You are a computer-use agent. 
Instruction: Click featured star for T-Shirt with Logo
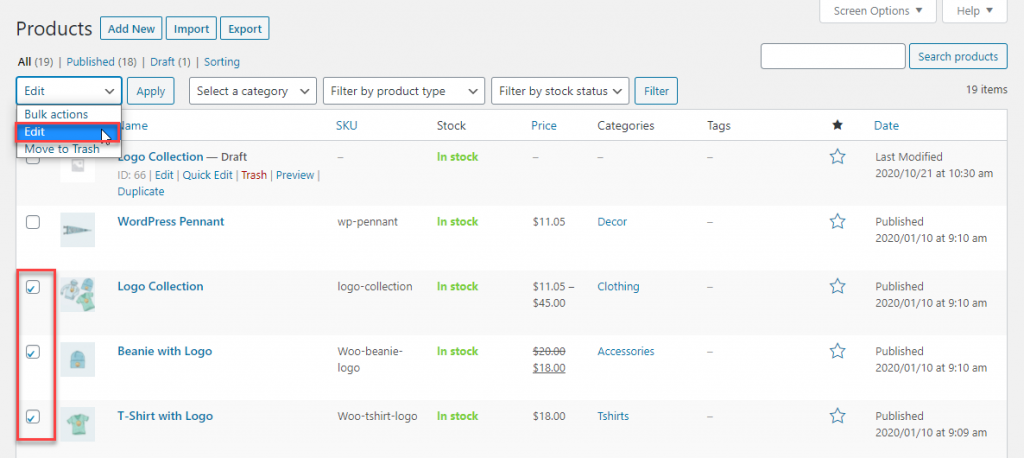[x=838, y=416]
